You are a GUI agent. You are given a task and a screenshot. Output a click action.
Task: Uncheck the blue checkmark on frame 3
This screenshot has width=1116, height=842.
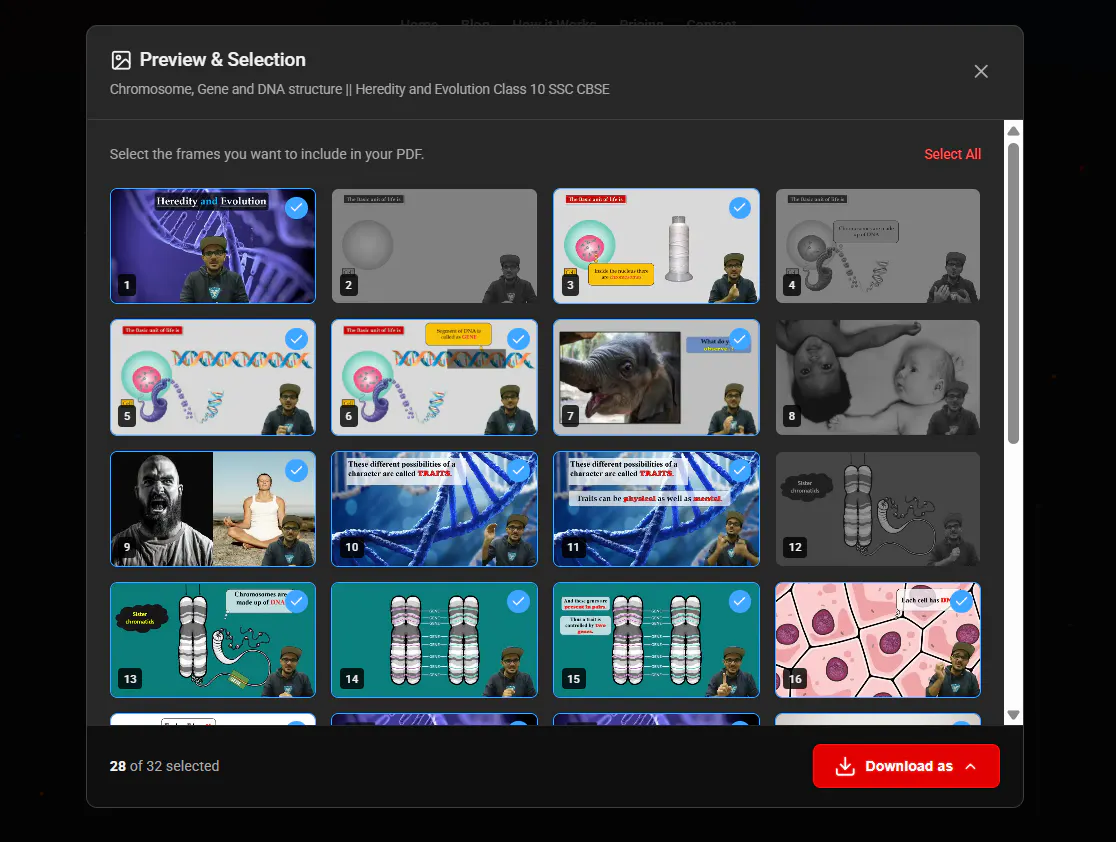click(x=739, y=208)
